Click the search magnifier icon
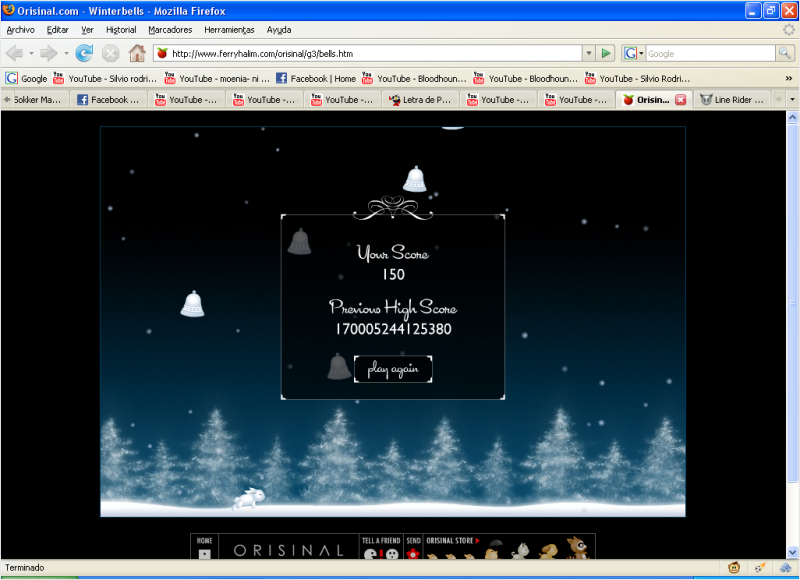The width and height of the screenshot is (800, 580). pos(783,53)
